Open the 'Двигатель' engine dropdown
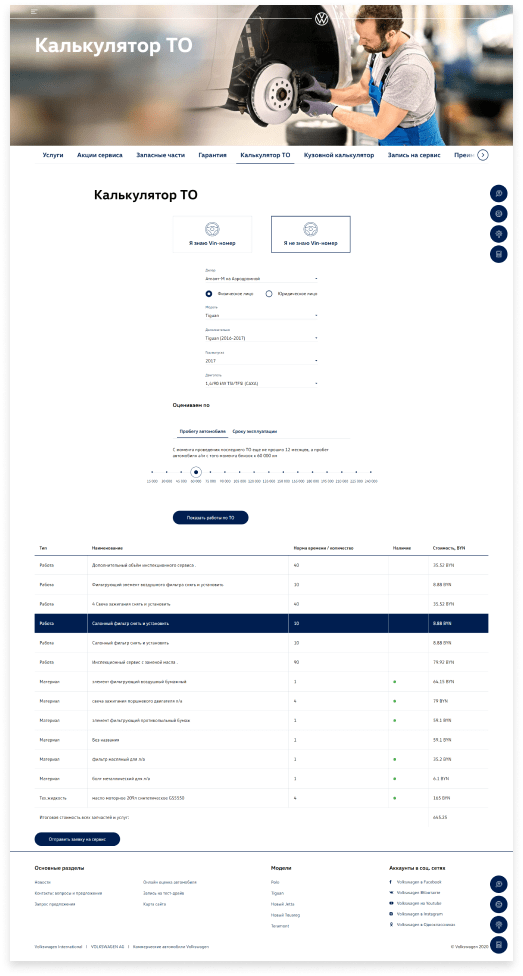This screenshot has width=523, height=976. pyautogui.click(x=262, y=383)
